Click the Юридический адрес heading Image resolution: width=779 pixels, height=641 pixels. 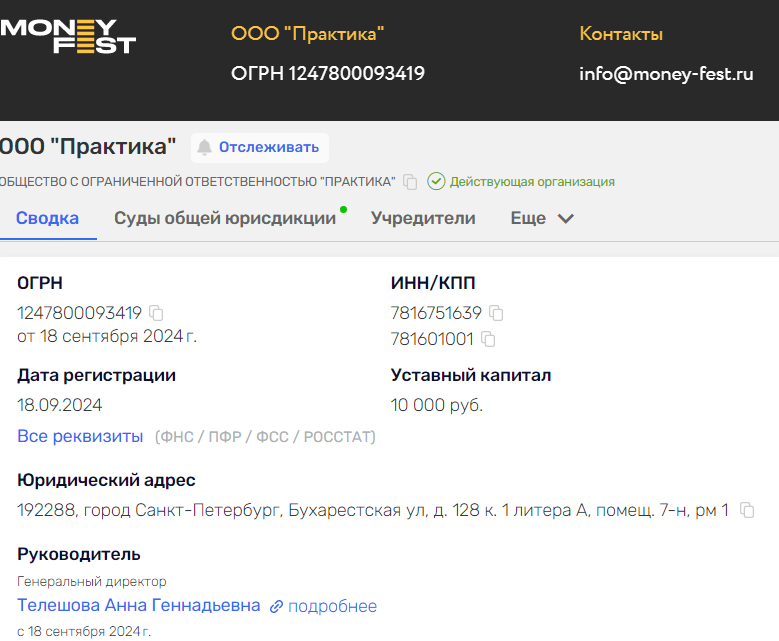pyautogui.click(x=106, y=480)
